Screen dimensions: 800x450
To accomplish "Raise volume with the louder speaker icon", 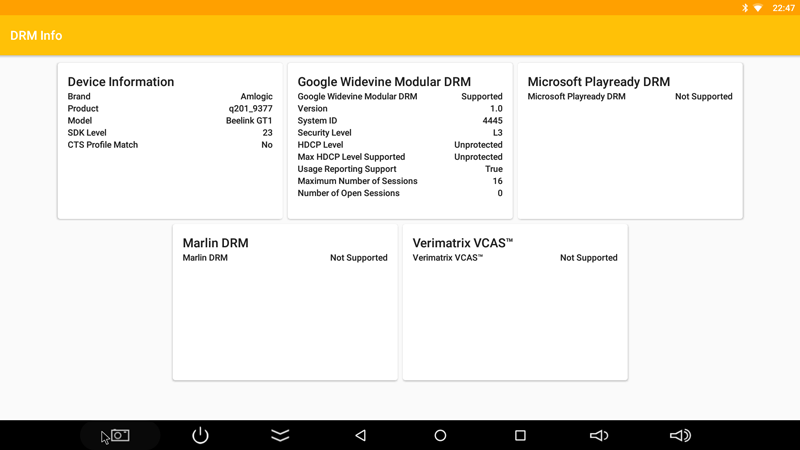I will point(680,435).
